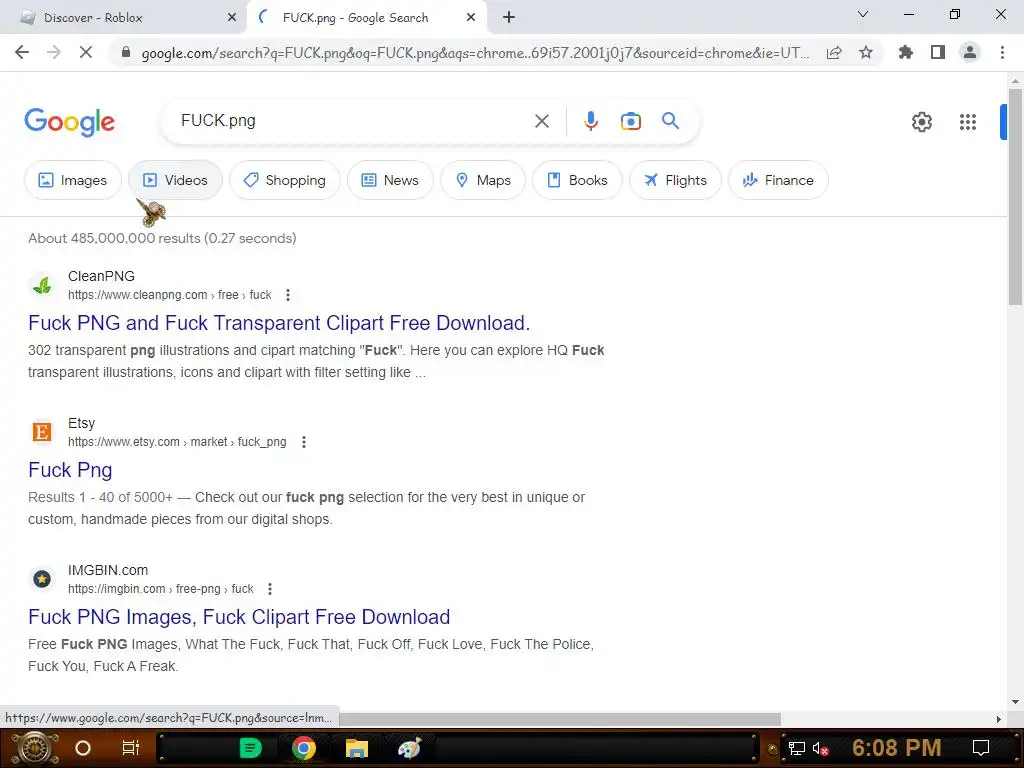Open the Cortana circle on taskbar
This screenshot has height=768, width=1024.
coord(83,748)
